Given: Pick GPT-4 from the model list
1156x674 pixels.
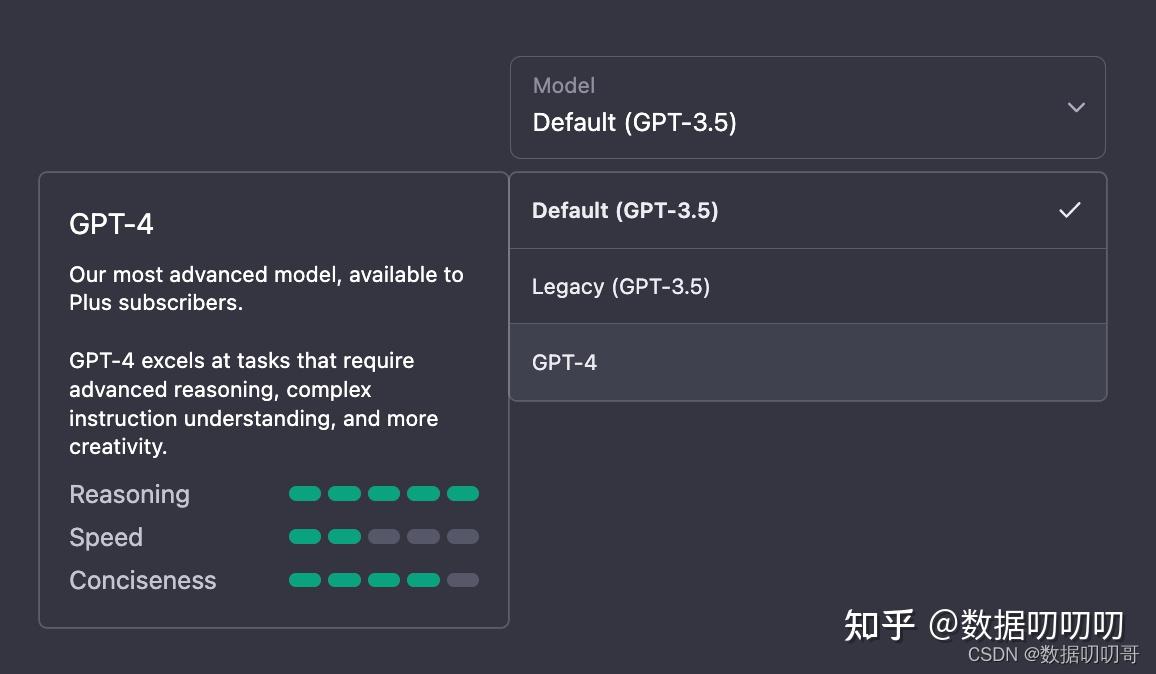Looking at the screenshot, I should point(807,362).
